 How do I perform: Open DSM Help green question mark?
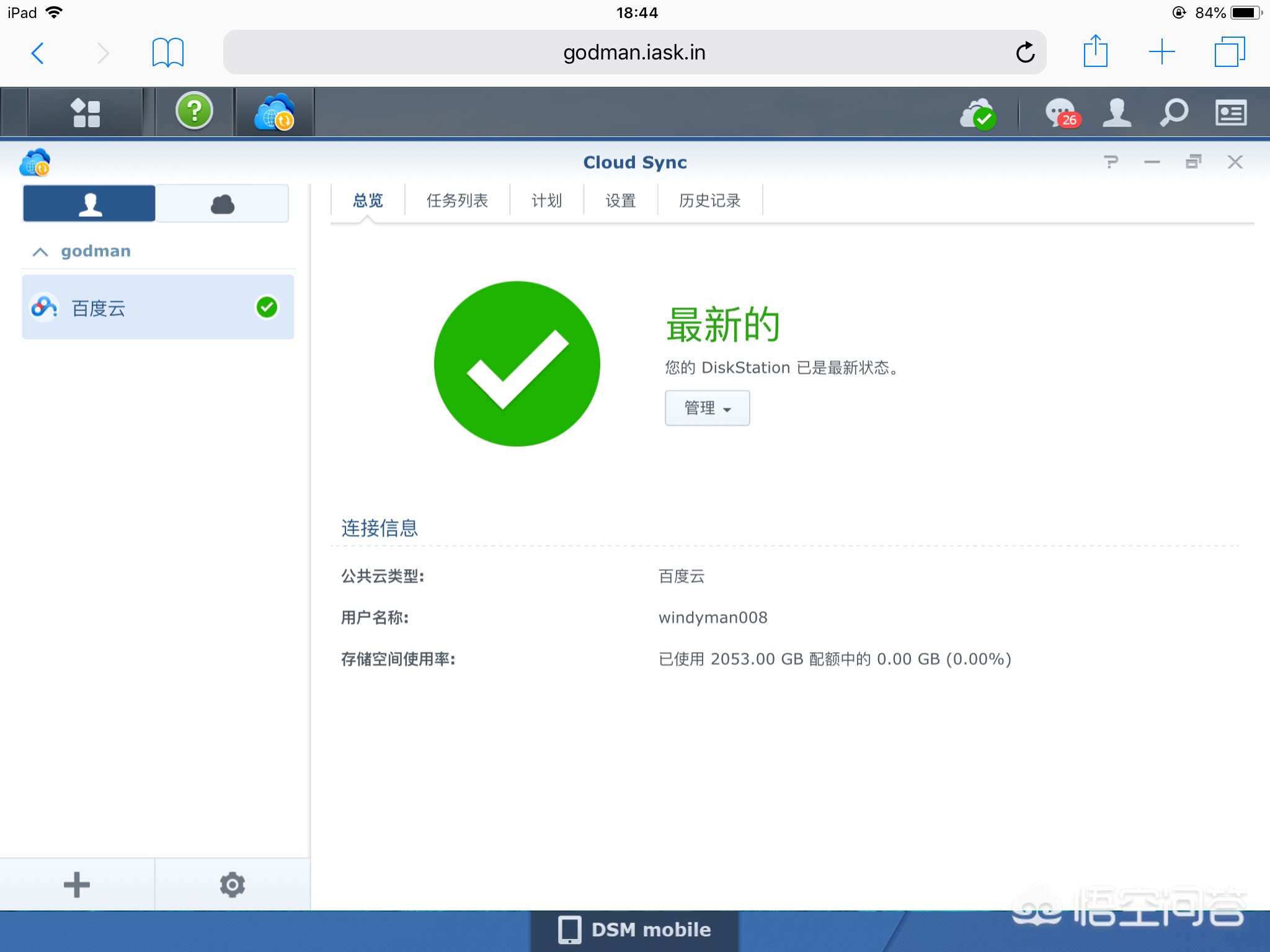point(194,112)
